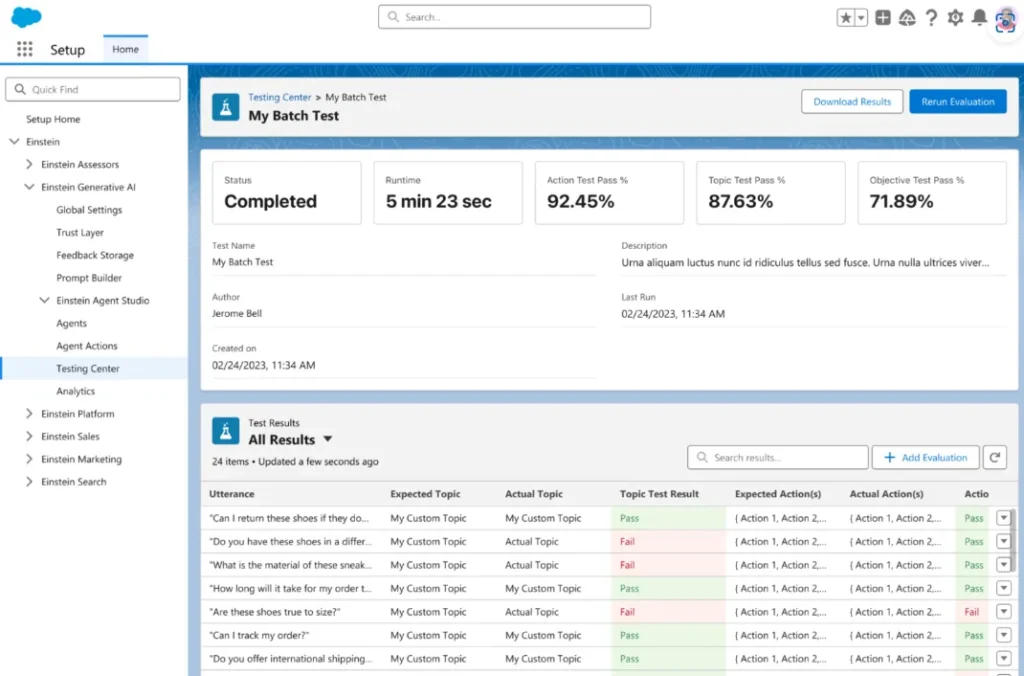Open the App Launcher grid icon

25,49
